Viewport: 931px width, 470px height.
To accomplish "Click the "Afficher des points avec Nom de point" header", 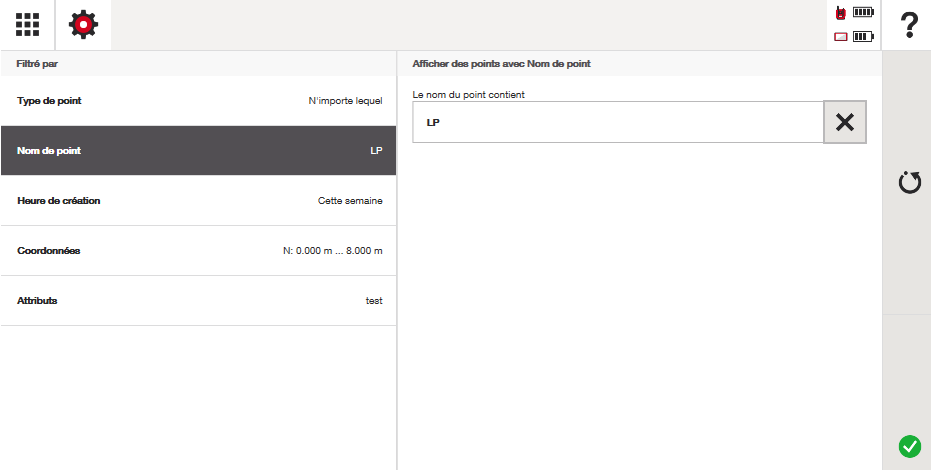I will [501, 64].
